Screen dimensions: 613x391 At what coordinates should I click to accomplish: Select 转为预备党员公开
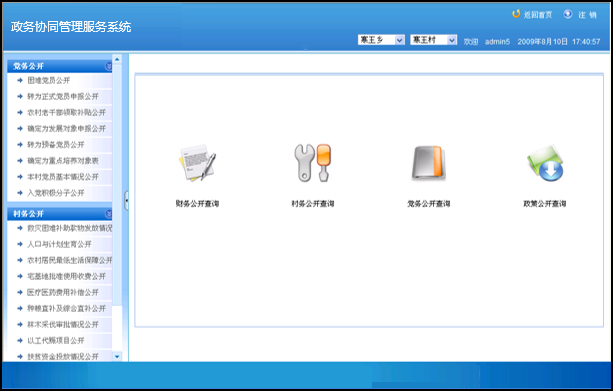pos(56,145)
